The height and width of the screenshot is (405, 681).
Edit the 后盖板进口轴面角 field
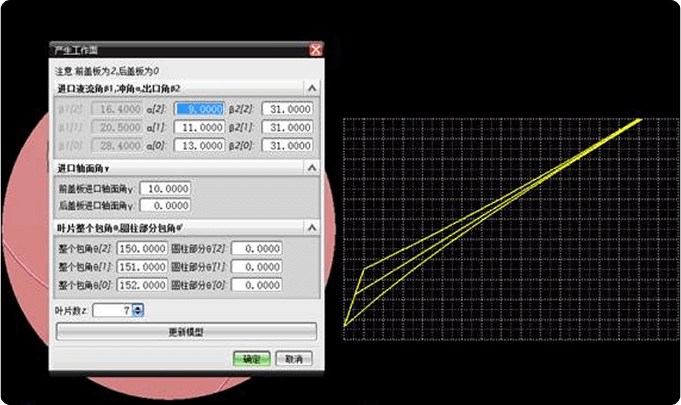(x=166, y=205)
